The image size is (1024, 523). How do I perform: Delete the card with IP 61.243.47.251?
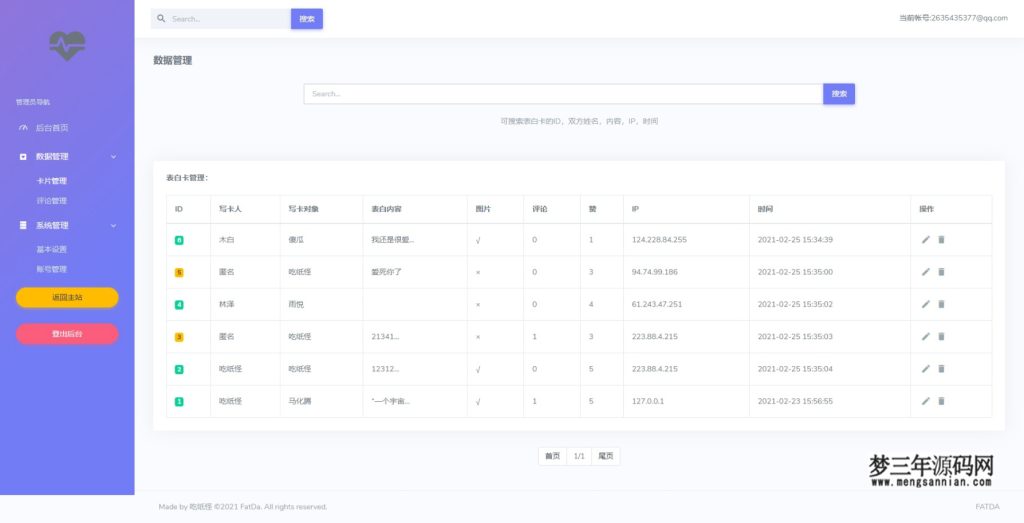tap(941, 304)
